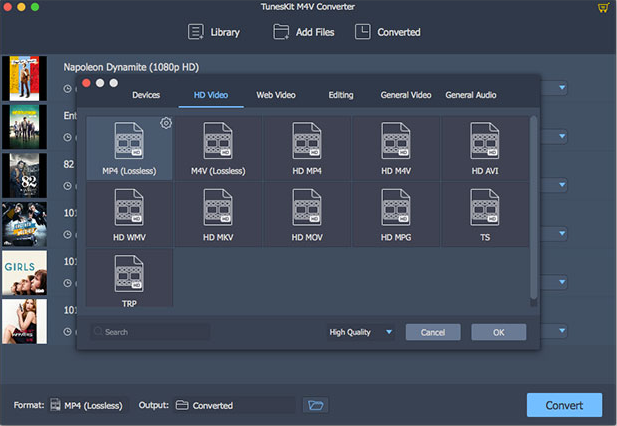Select the MP4 (Lossless) format icon
This screenshot has width=617, height=426.
tap(129, 143)
